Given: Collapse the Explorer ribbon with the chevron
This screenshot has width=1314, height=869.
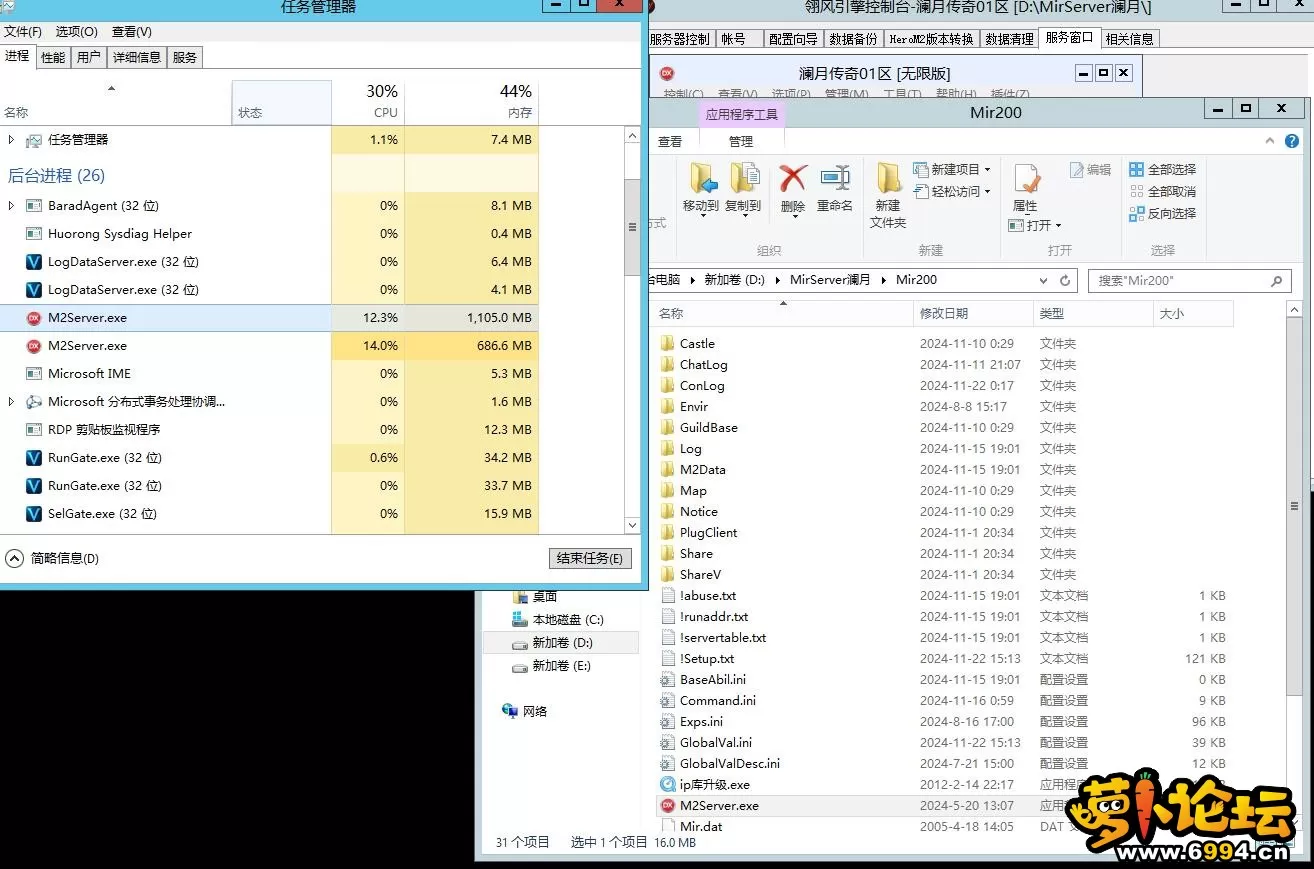Looking at the screenshot, I should [x=1270, y=142].
